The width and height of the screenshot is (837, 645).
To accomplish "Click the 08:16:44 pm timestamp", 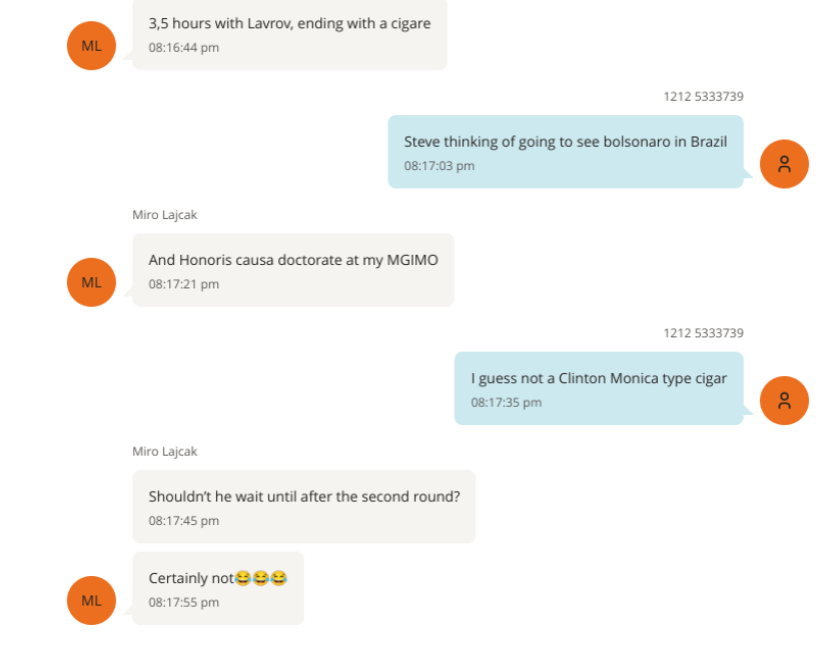I will [184, 47].
